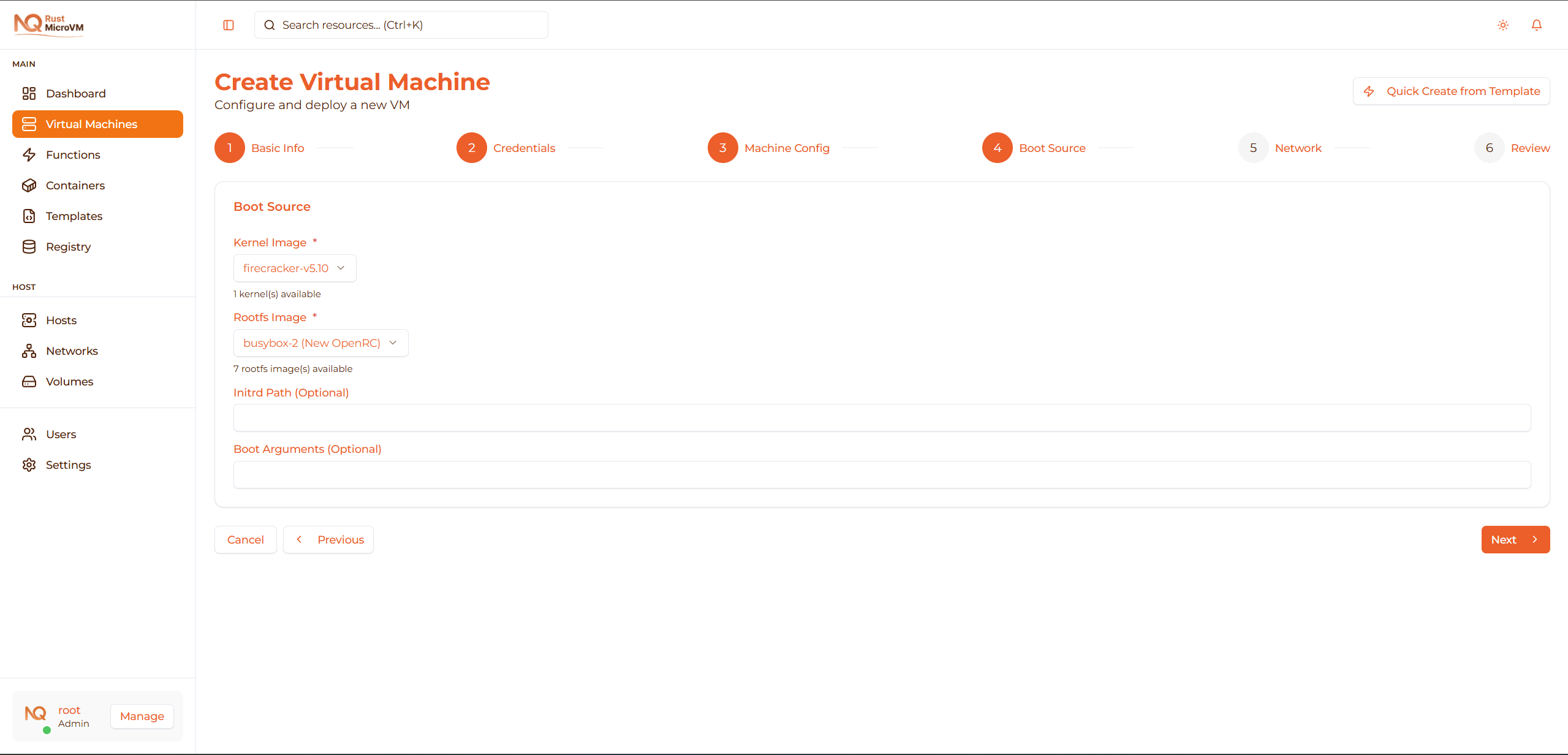The image size is (1568, 755).
Task: Expand the Rootfs Image selector
Action: [x=320, y=343]
